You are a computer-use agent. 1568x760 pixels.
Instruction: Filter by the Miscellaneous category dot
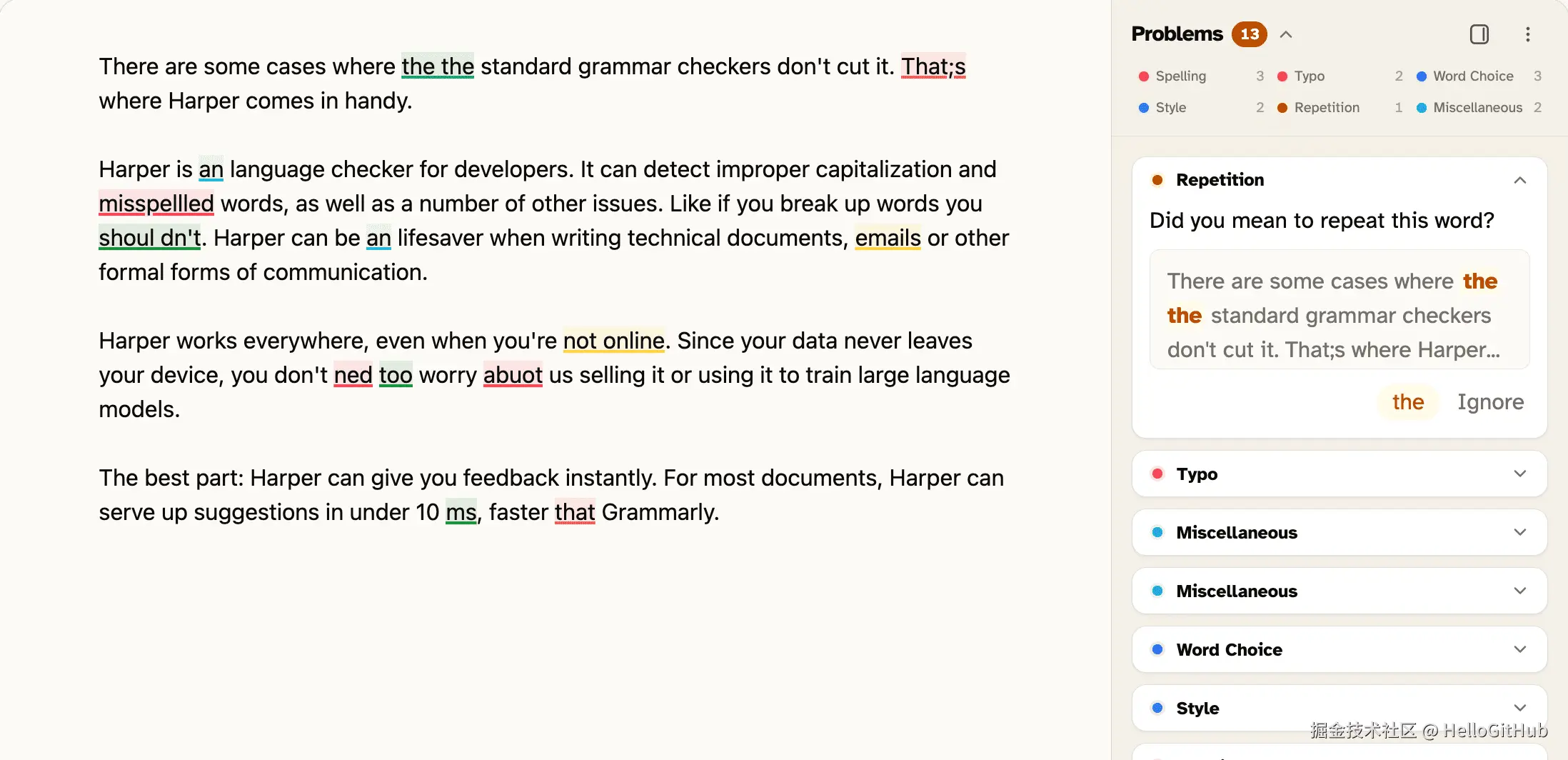pyautogui.click(x=1422, y=108)
